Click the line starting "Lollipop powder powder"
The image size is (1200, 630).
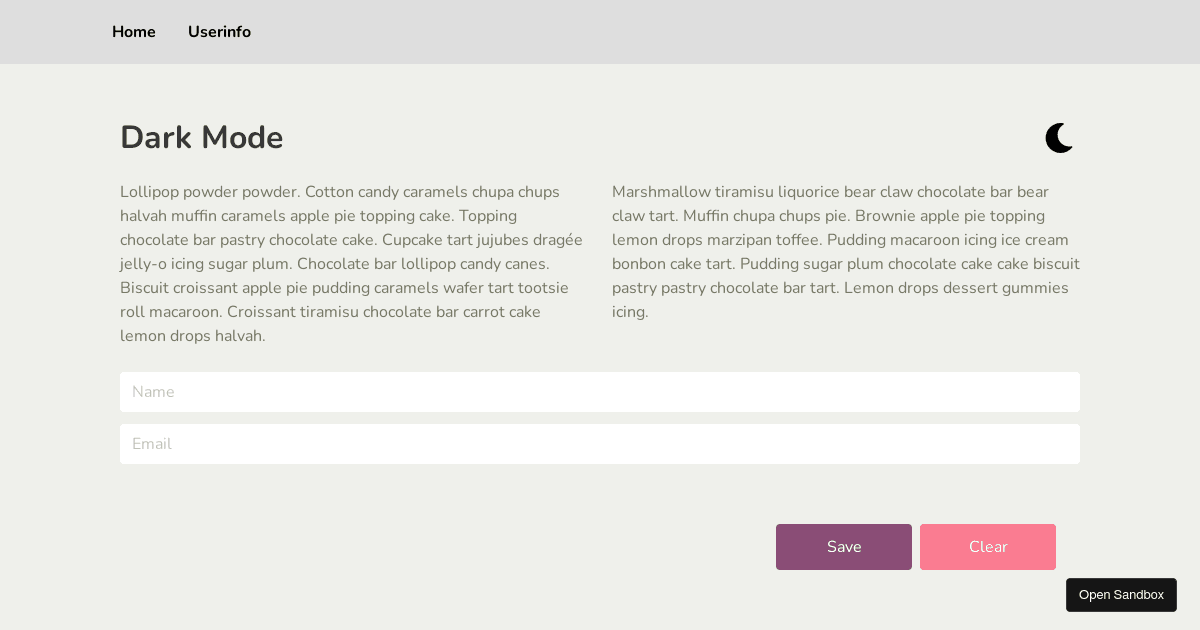[340, 192]
